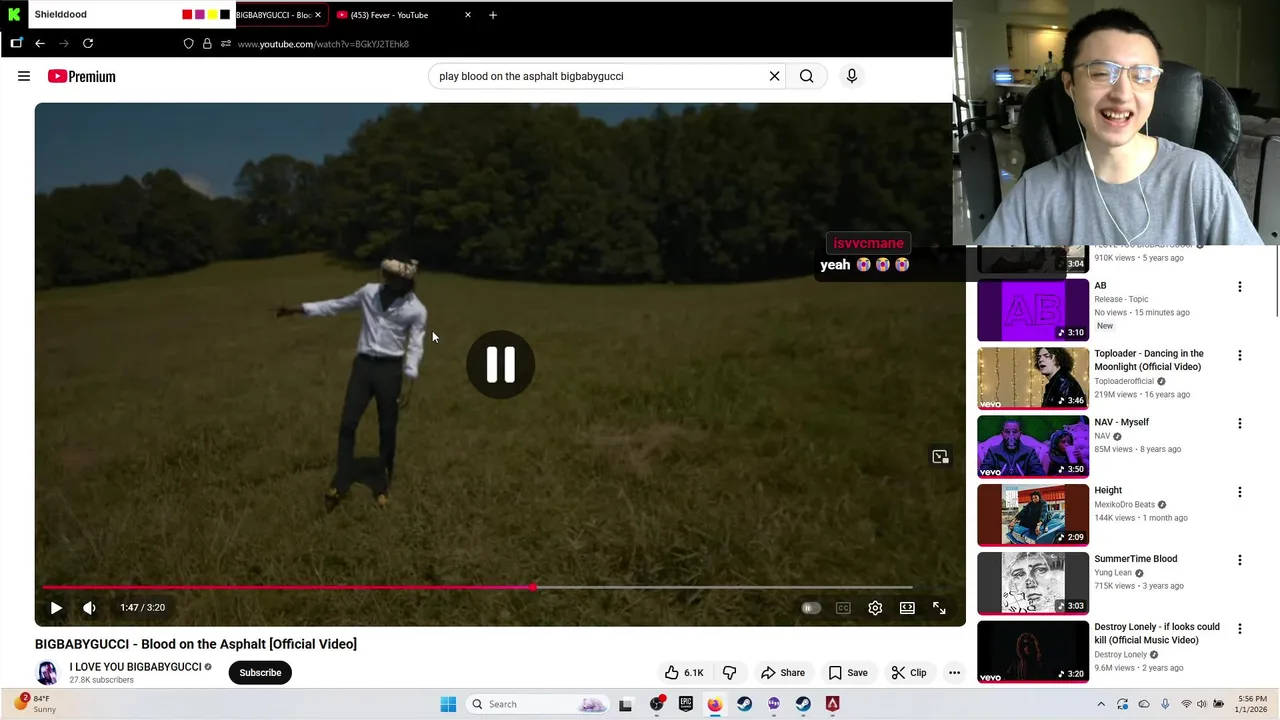The height and width of the screenshot is (720, 1280).
Task: Go to YouTube Premium home logo
Action: click(x=81, y=76)
